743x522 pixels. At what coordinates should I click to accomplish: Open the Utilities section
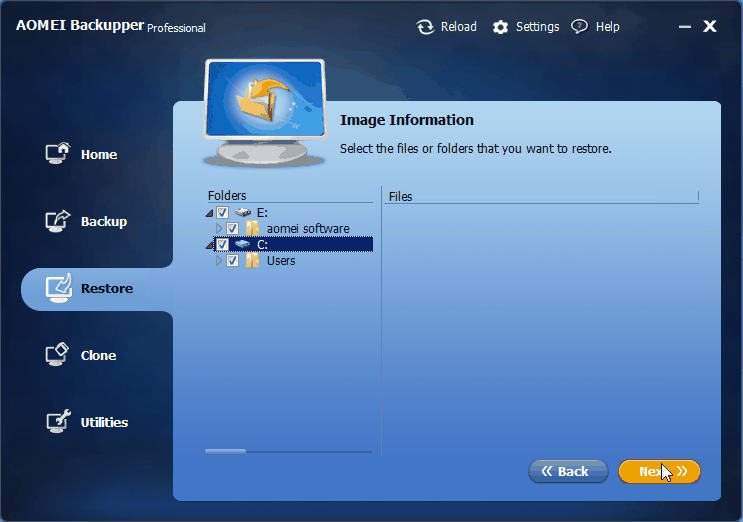pyautogui.click(x=104, y=422)
